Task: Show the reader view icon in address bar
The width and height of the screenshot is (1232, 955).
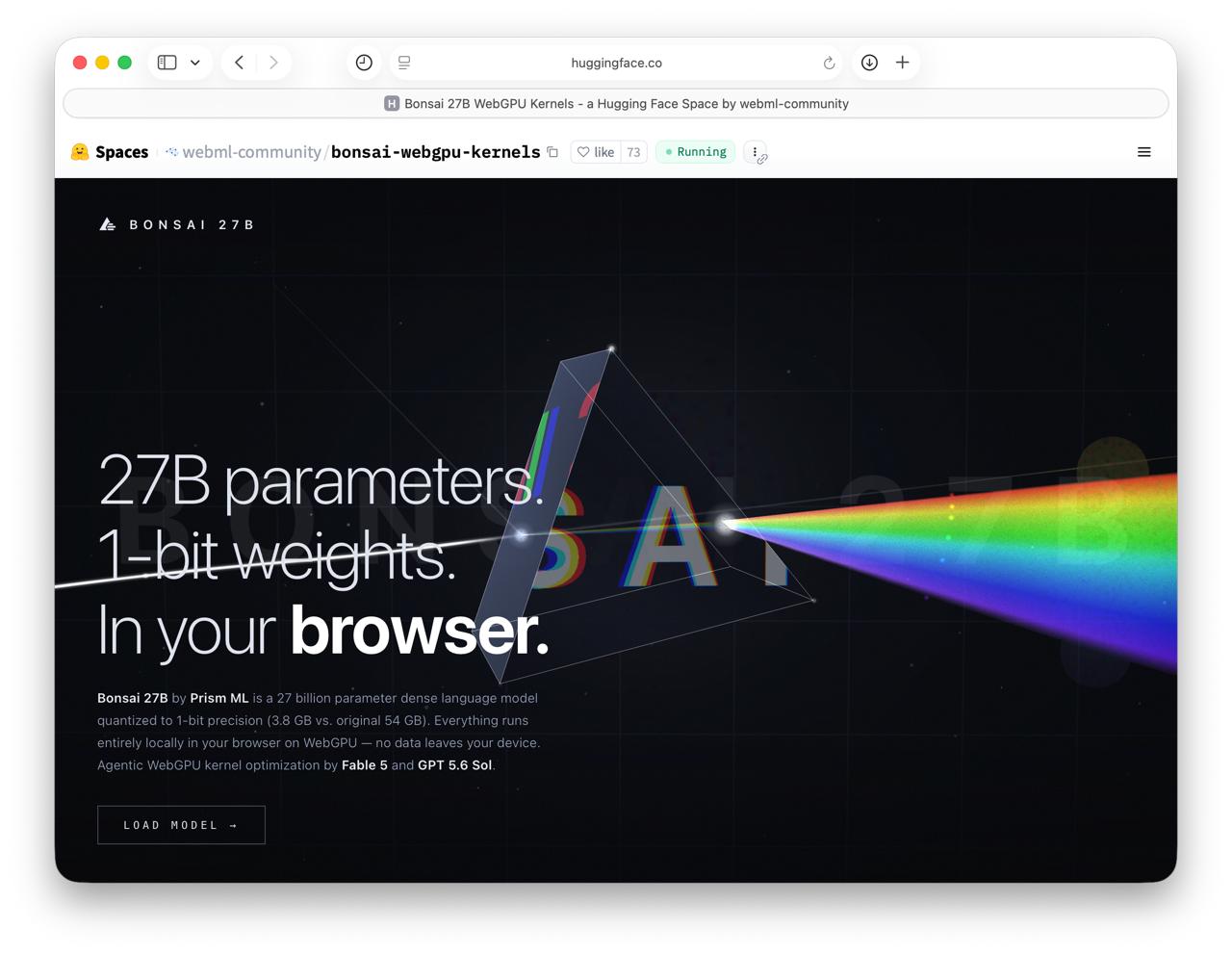Action: click(x=404, y=63)
